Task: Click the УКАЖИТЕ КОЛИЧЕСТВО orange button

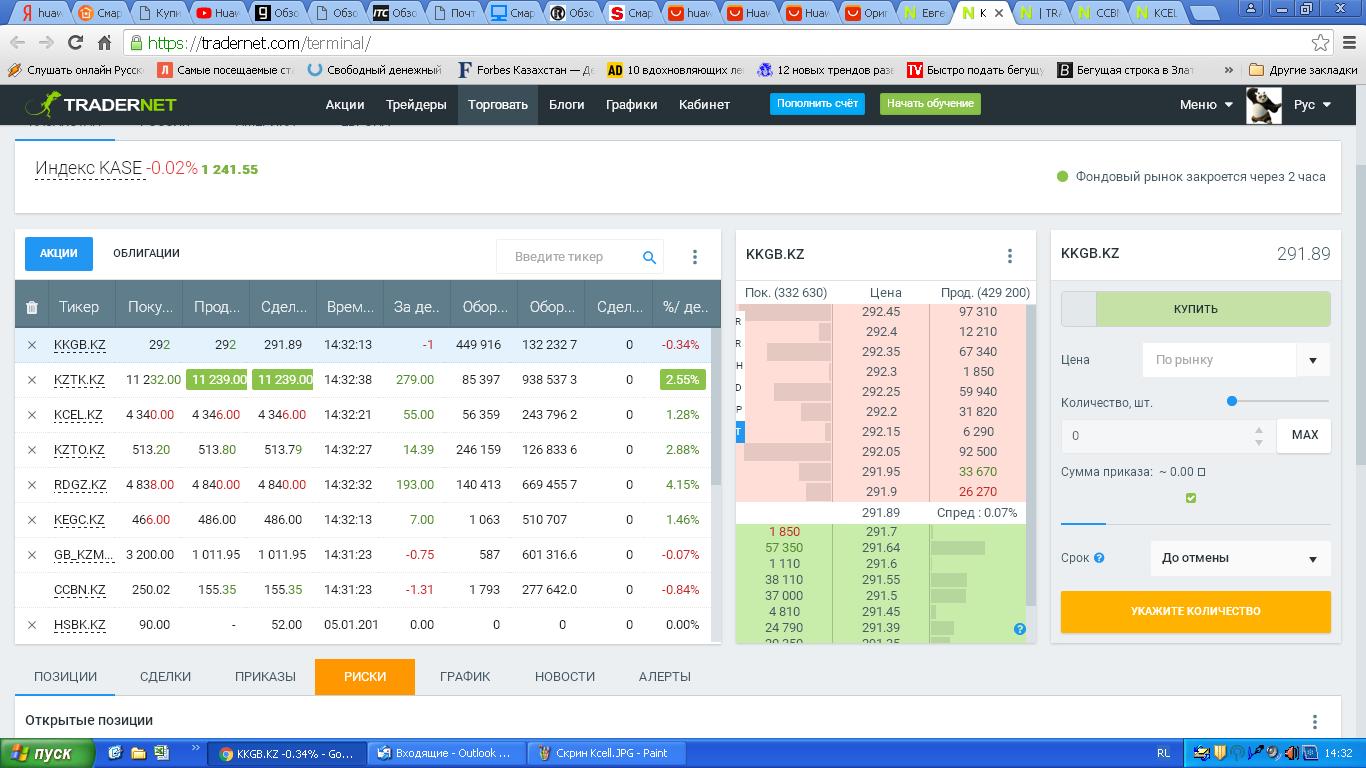Action: pyautogui.click(x=1196, y=611)
